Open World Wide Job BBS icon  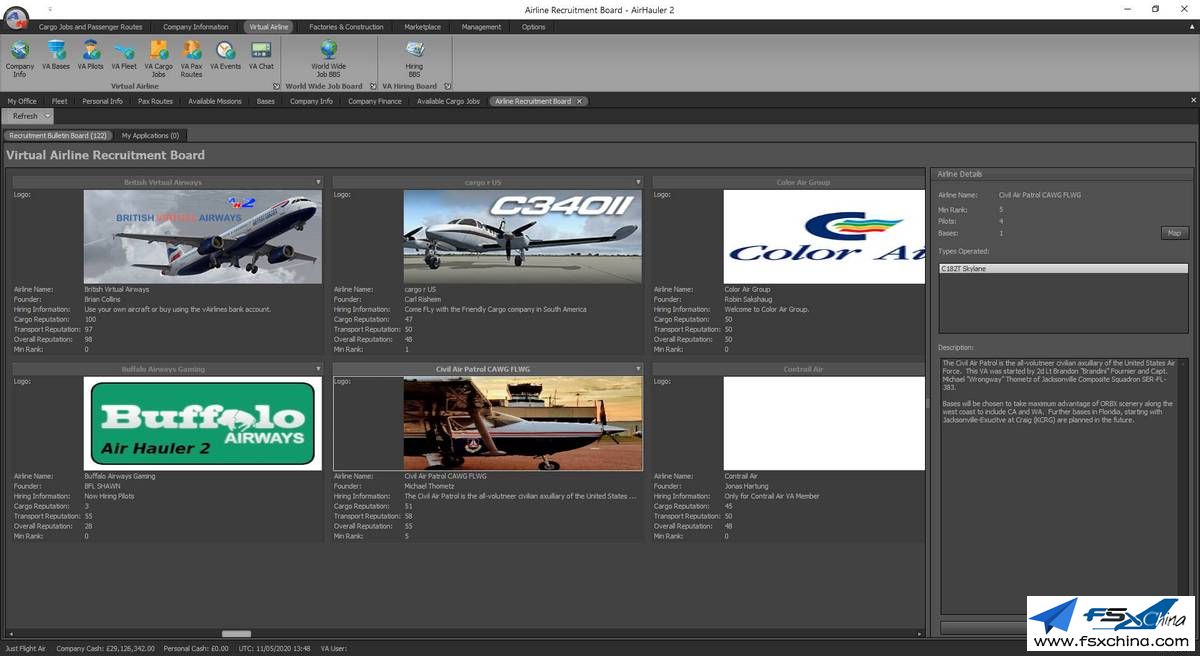tap(328, 59)
